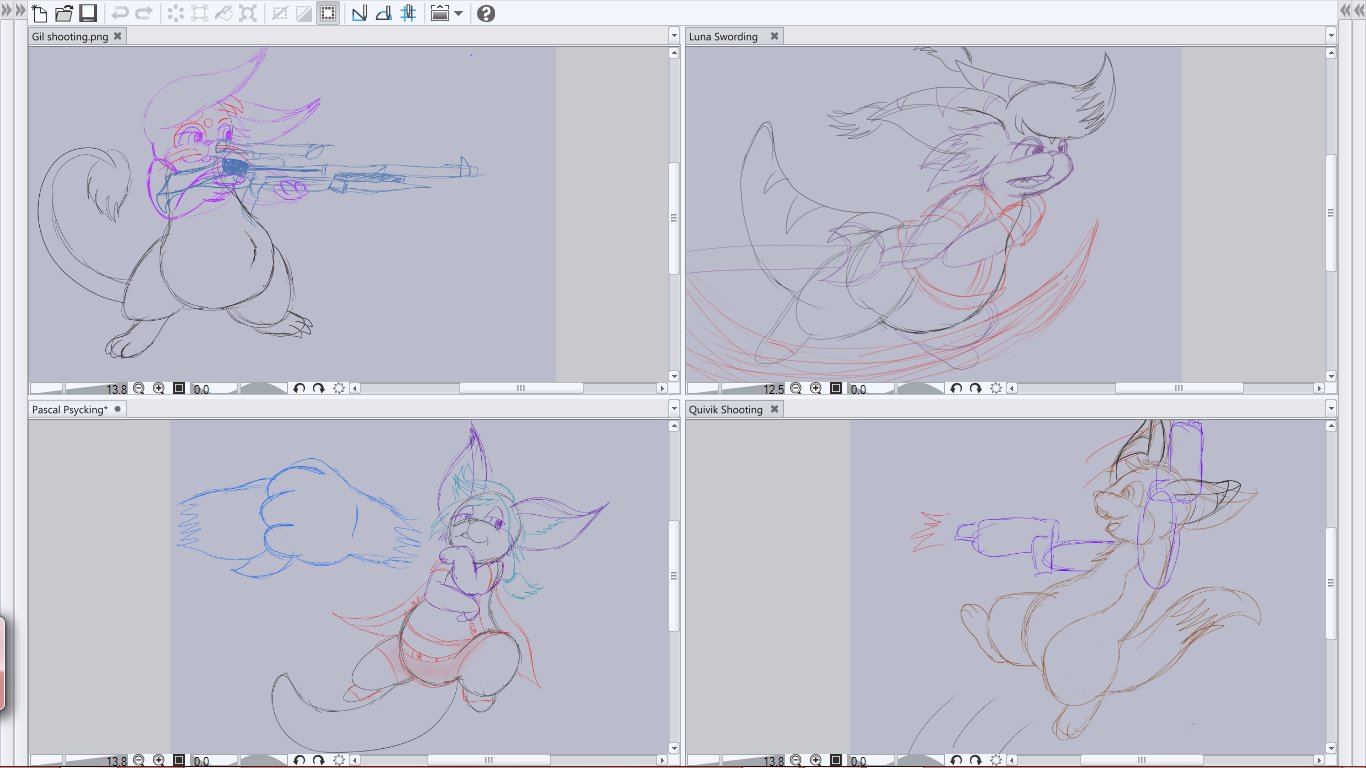
Task: Open the Luna Swording canvas tab list dropdown
Action: [x=1331, y=36]
